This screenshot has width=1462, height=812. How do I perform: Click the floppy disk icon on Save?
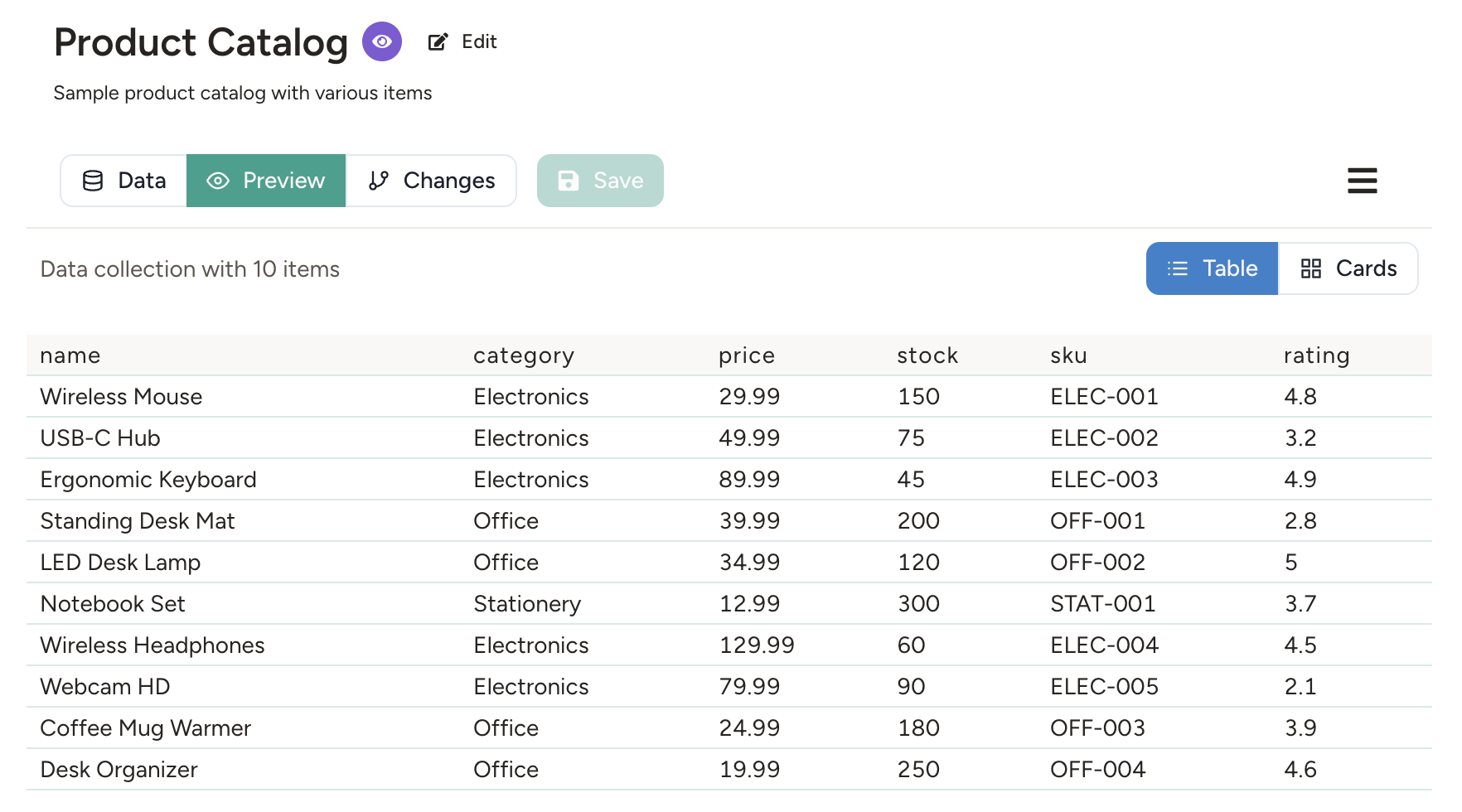click(568, 181)
